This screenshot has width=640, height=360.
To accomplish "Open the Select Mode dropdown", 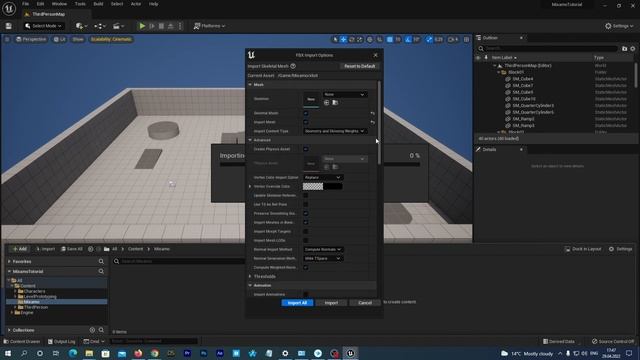I will tap(44, 26).
